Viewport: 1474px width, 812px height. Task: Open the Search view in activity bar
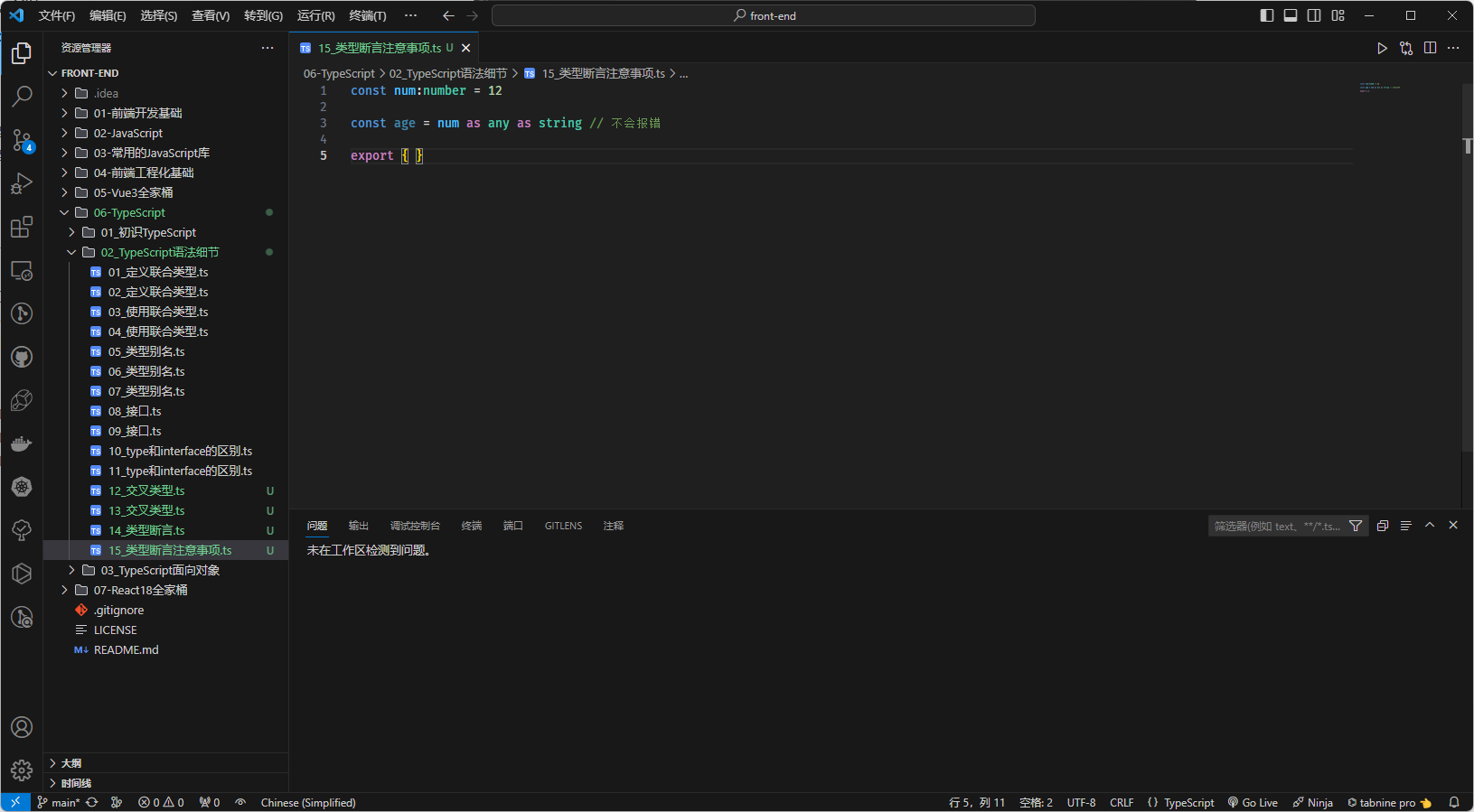pos(22,96)
